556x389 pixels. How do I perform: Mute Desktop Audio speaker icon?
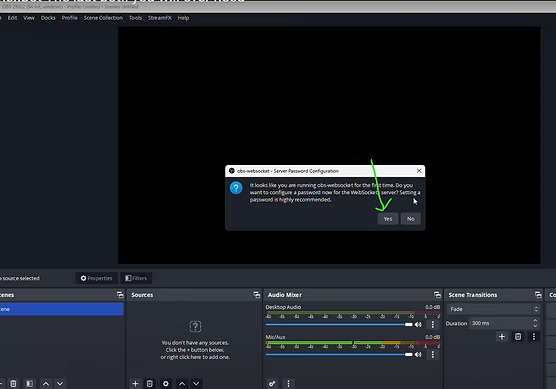[x=418, y=324]
